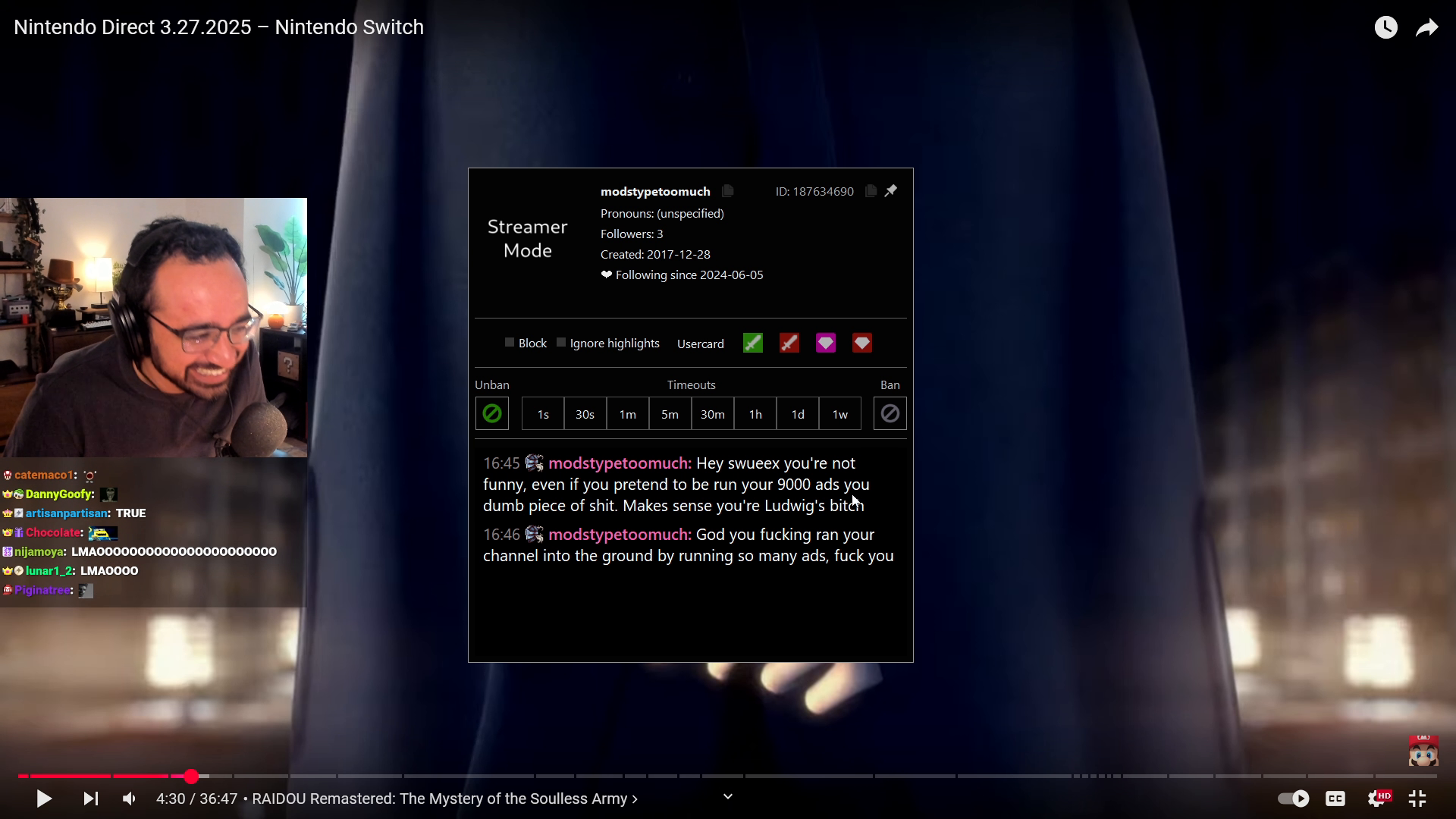The width and height of the screenshot is (1456, 819).
Task: Check the Ignore highlights checkbox
Action: point(561,343)
